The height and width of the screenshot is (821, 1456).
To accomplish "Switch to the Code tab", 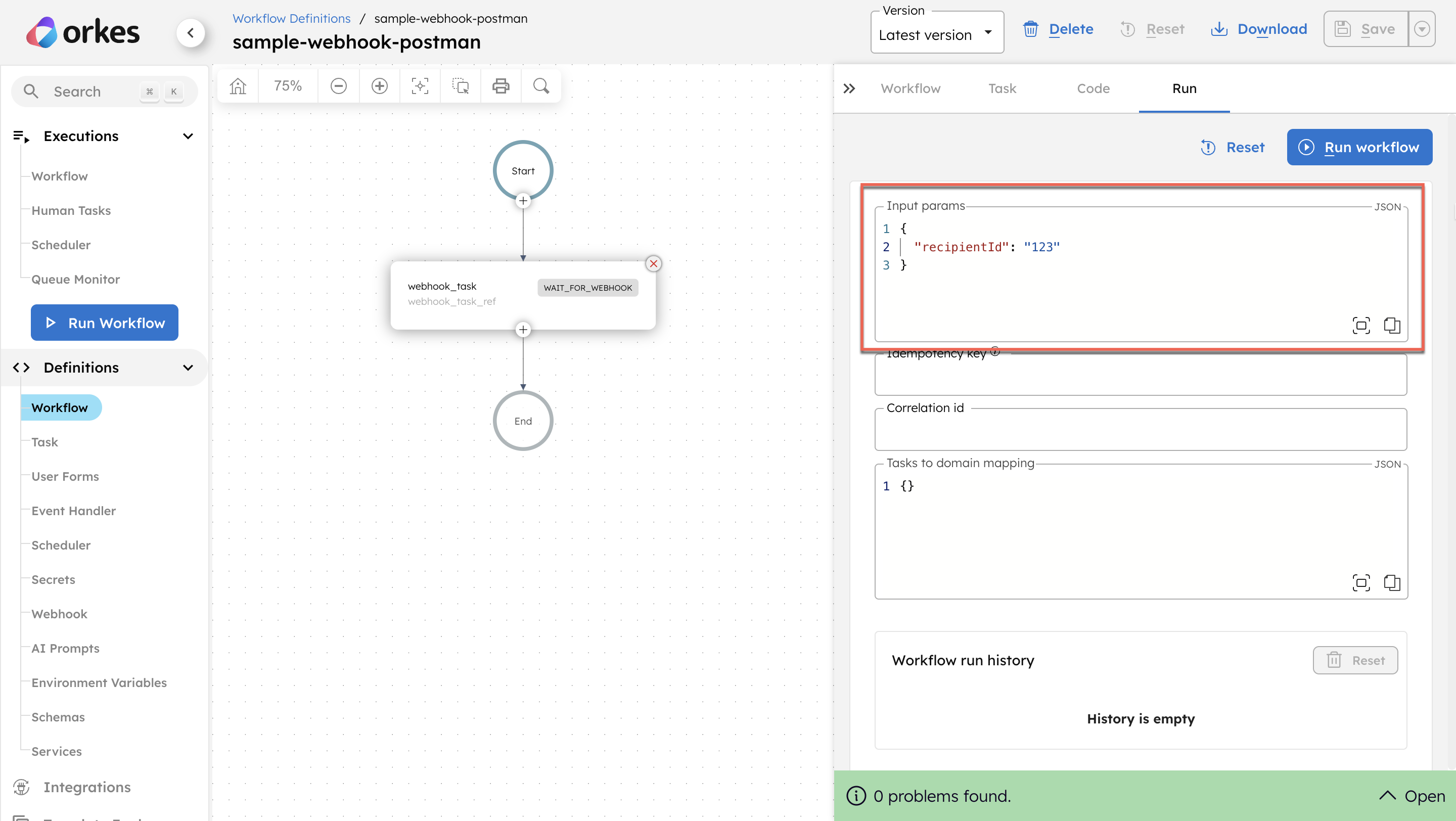I will (x=1093, y=88).
